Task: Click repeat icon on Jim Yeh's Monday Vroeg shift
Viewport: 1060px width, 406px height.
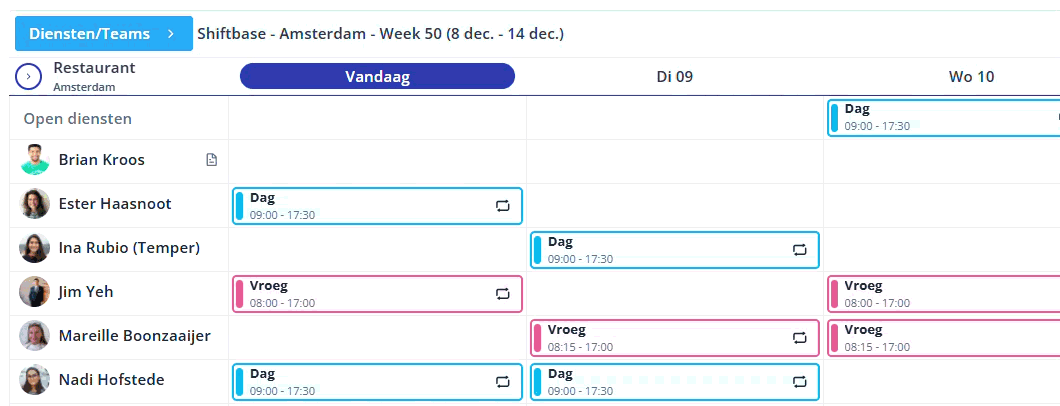Action: [502, 294]
